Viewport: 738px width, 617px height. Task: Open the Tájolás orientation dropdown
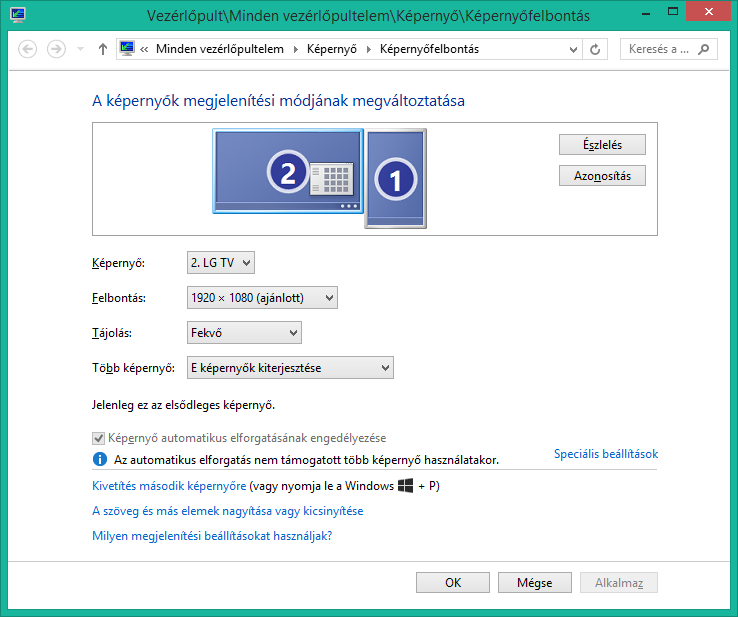point(244,333)
